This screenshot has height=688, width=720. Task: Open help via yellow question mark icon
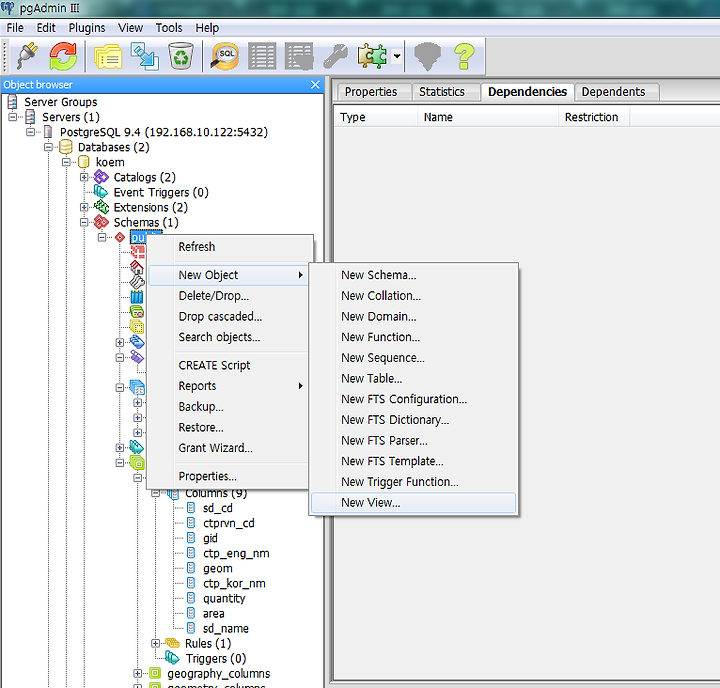[x=464, y=56]
